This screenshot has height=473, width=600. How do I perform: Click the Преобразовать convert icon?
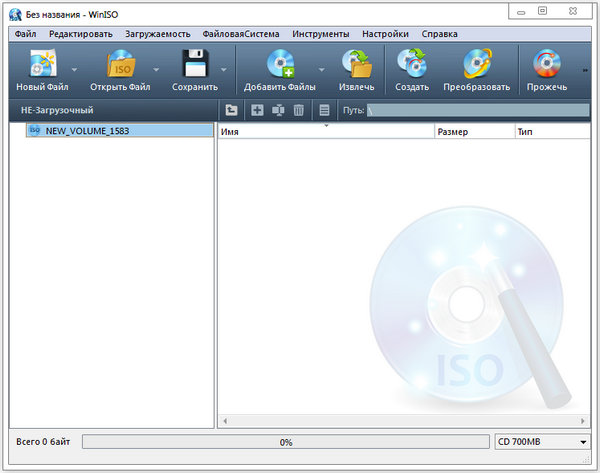(476, 64)
